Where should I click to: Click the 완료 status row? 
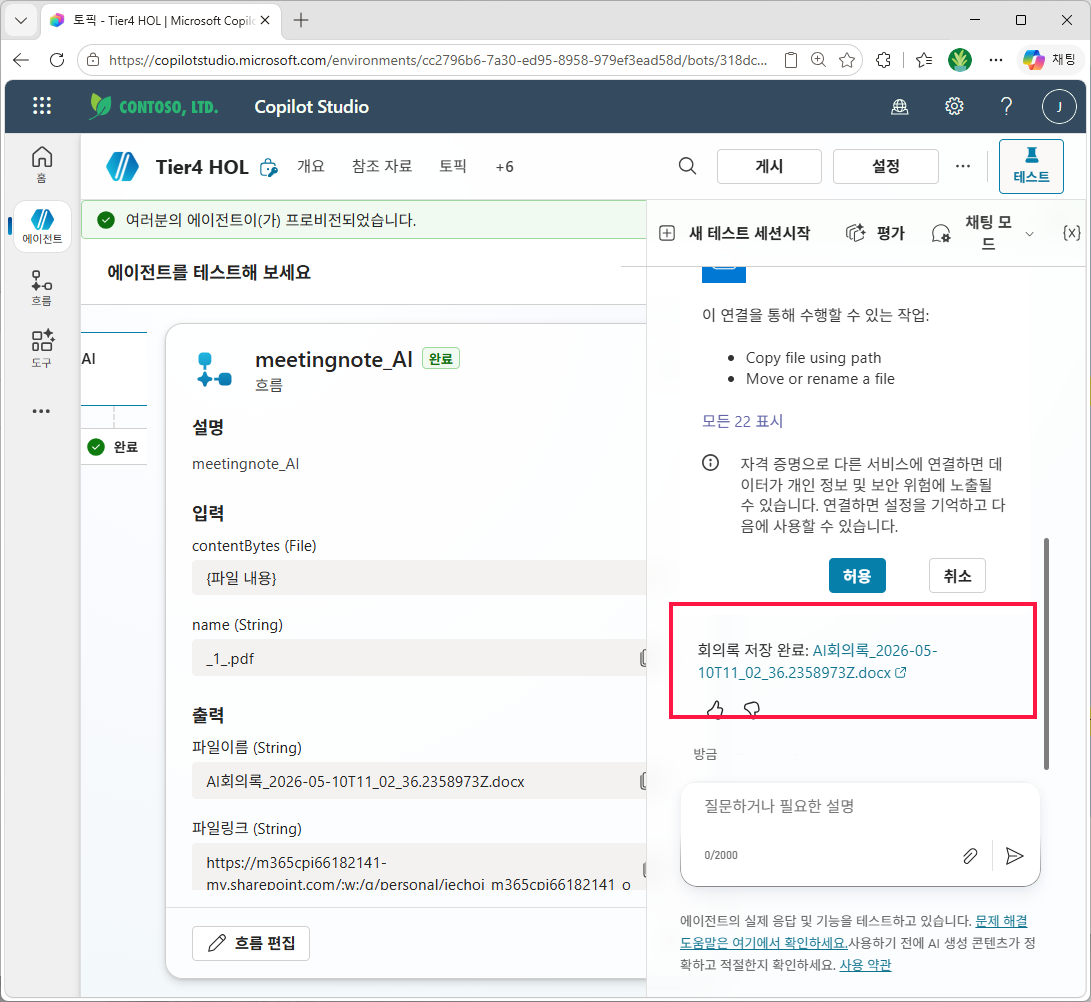click(113, 447)
